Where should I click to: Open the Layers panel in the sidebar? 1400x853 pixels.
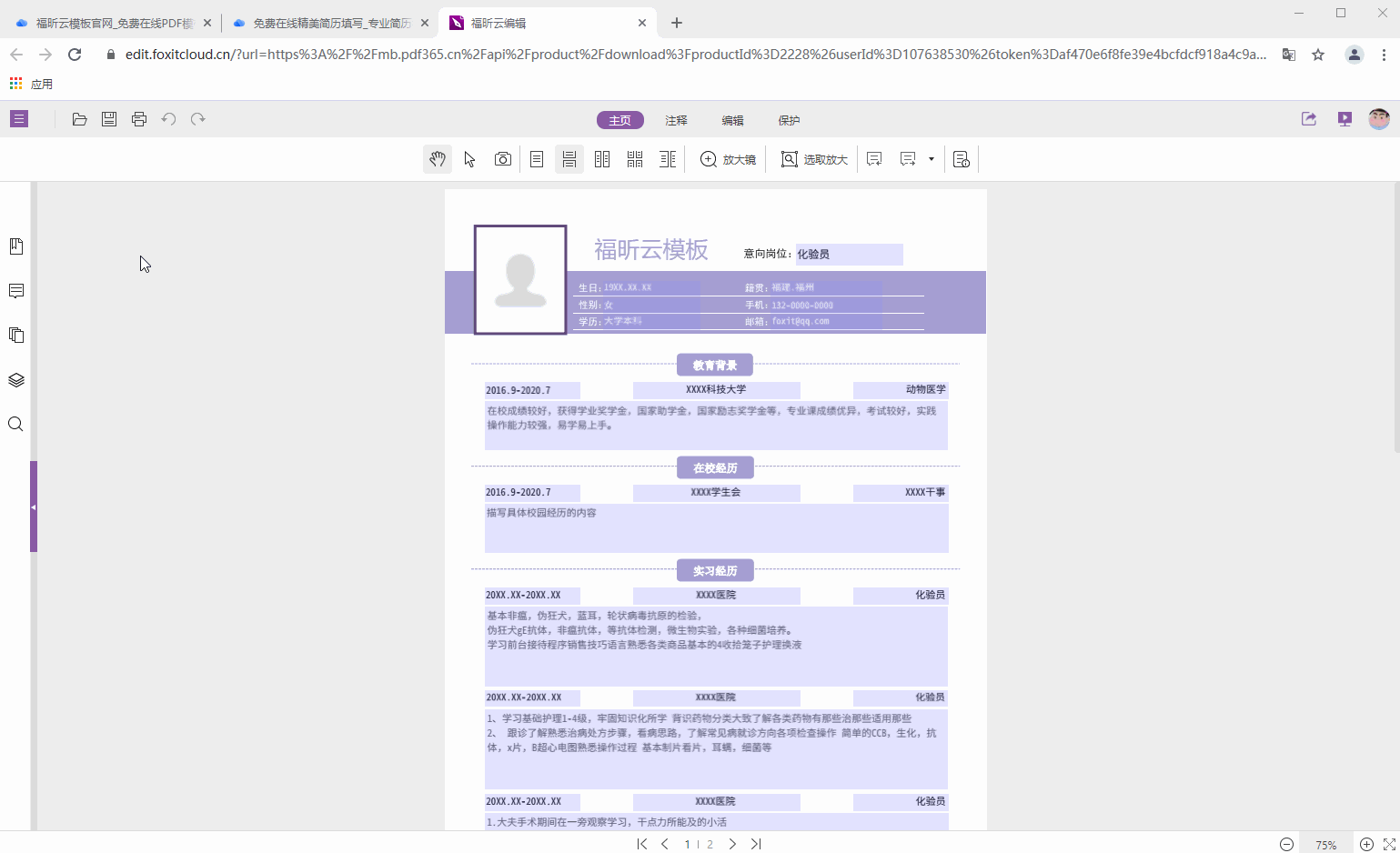15,379
